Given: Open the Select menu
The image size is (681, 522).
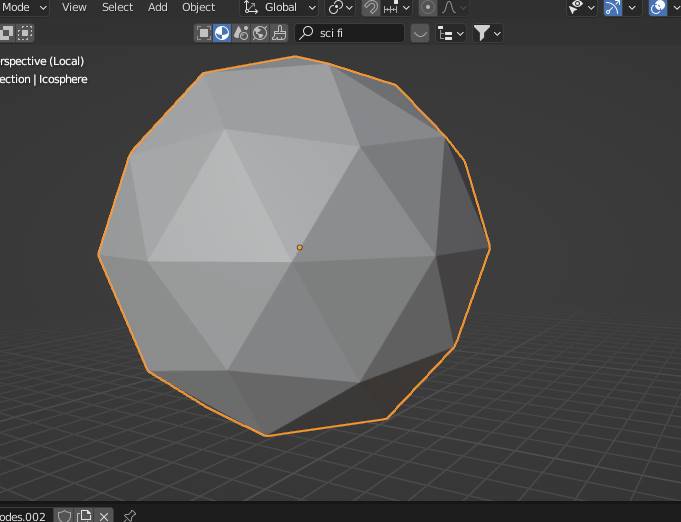Looking at the screenshot, I should pyautogui.click(x=117, y=7).
